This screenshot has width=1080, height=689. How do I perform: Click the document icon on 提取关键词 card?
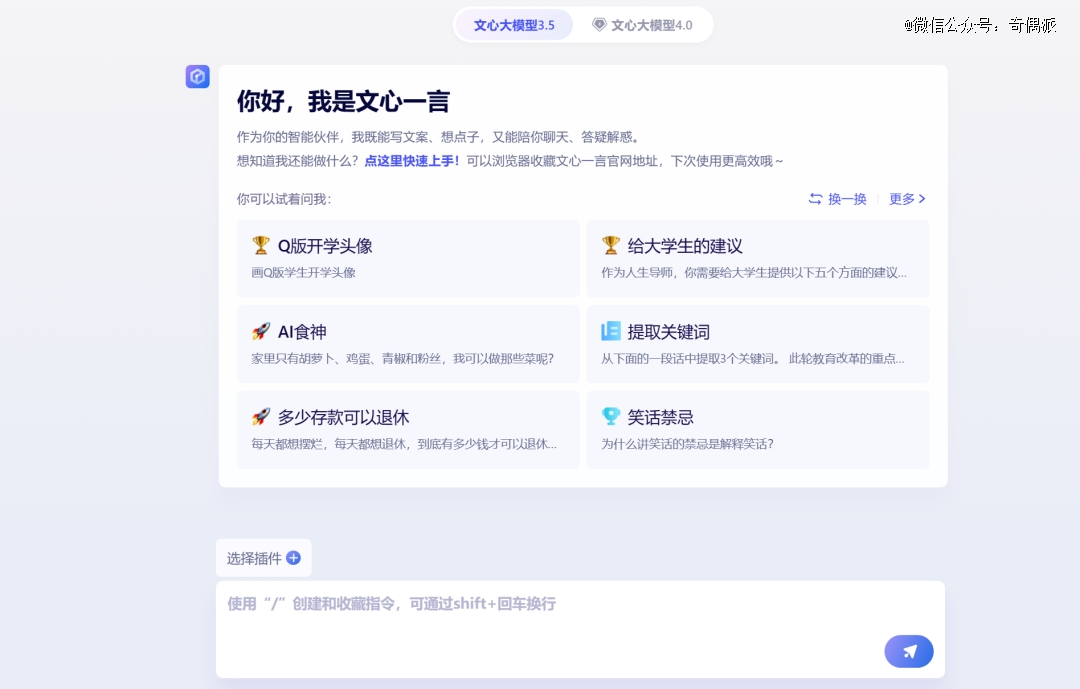click(x=611, y=331)
